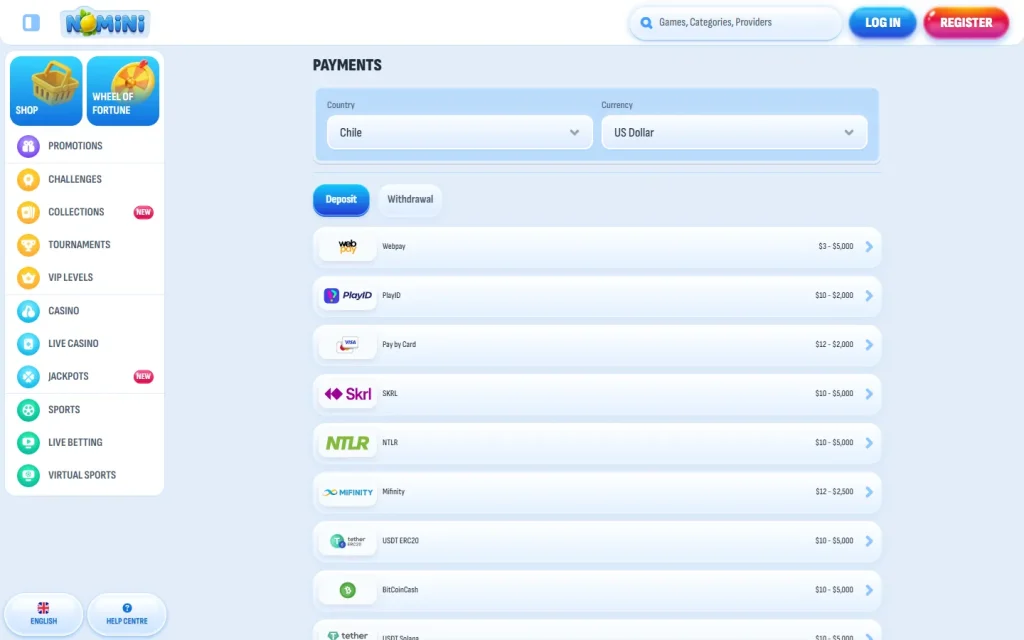Click the Webpay logo
Viewport: 1024px width, 640px height.
point(347,246)
